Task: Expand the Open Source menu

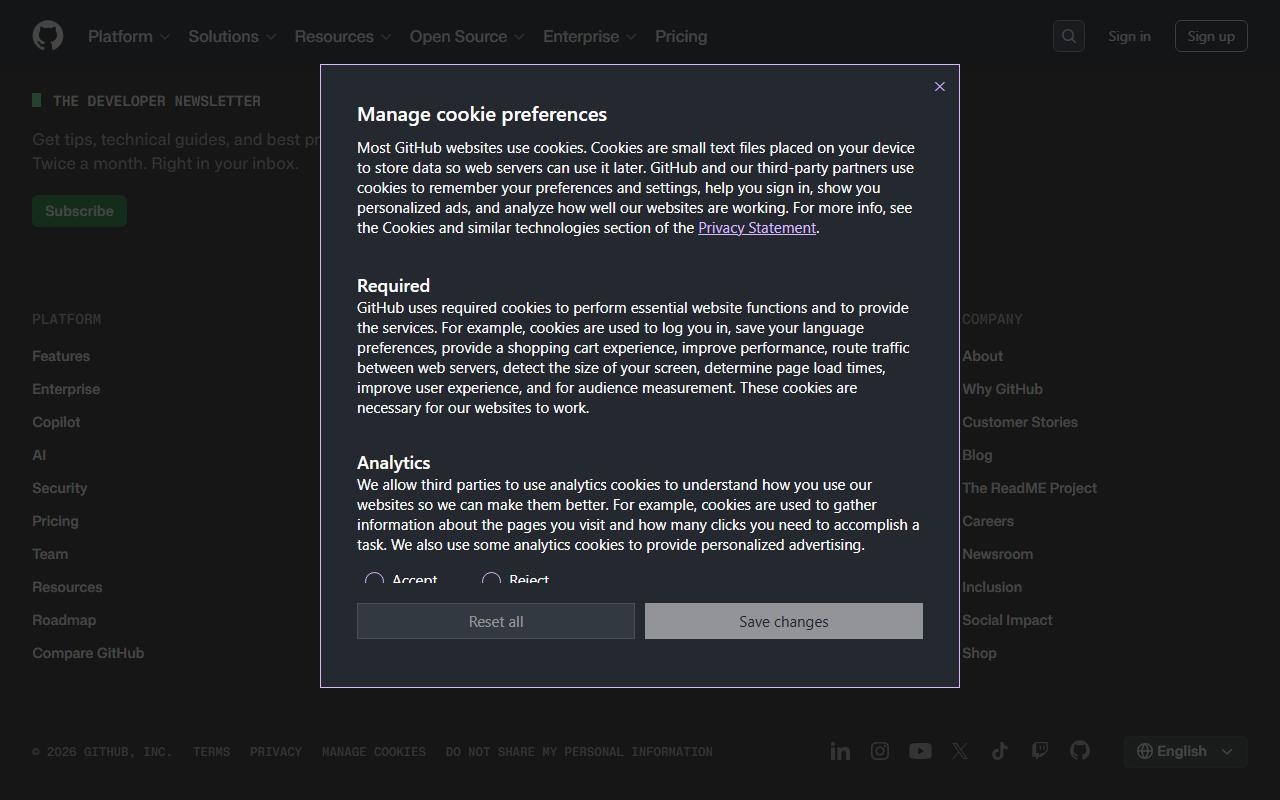Action: (x=467, y=36)
